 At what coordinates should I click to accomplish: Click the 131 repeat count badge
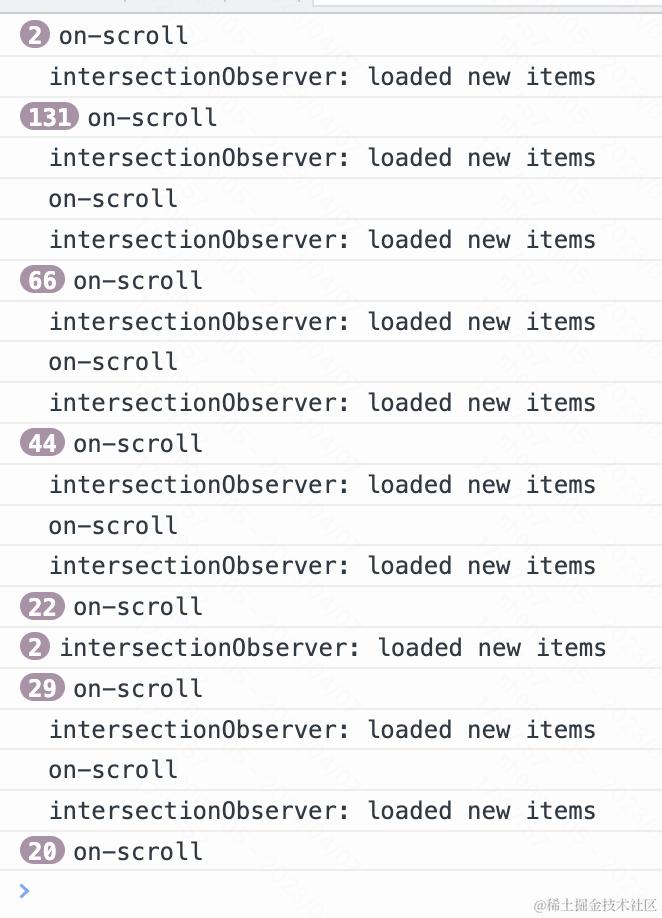tap(49, 117)
